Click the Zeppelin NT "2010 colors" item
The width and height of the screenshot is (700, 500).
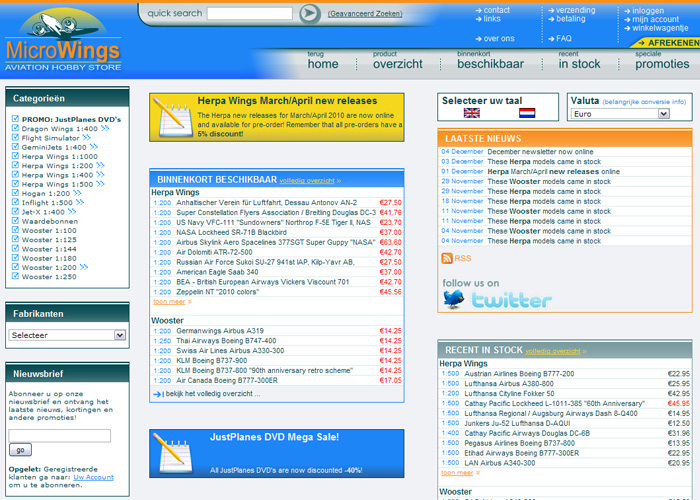(x=217, y=292)
